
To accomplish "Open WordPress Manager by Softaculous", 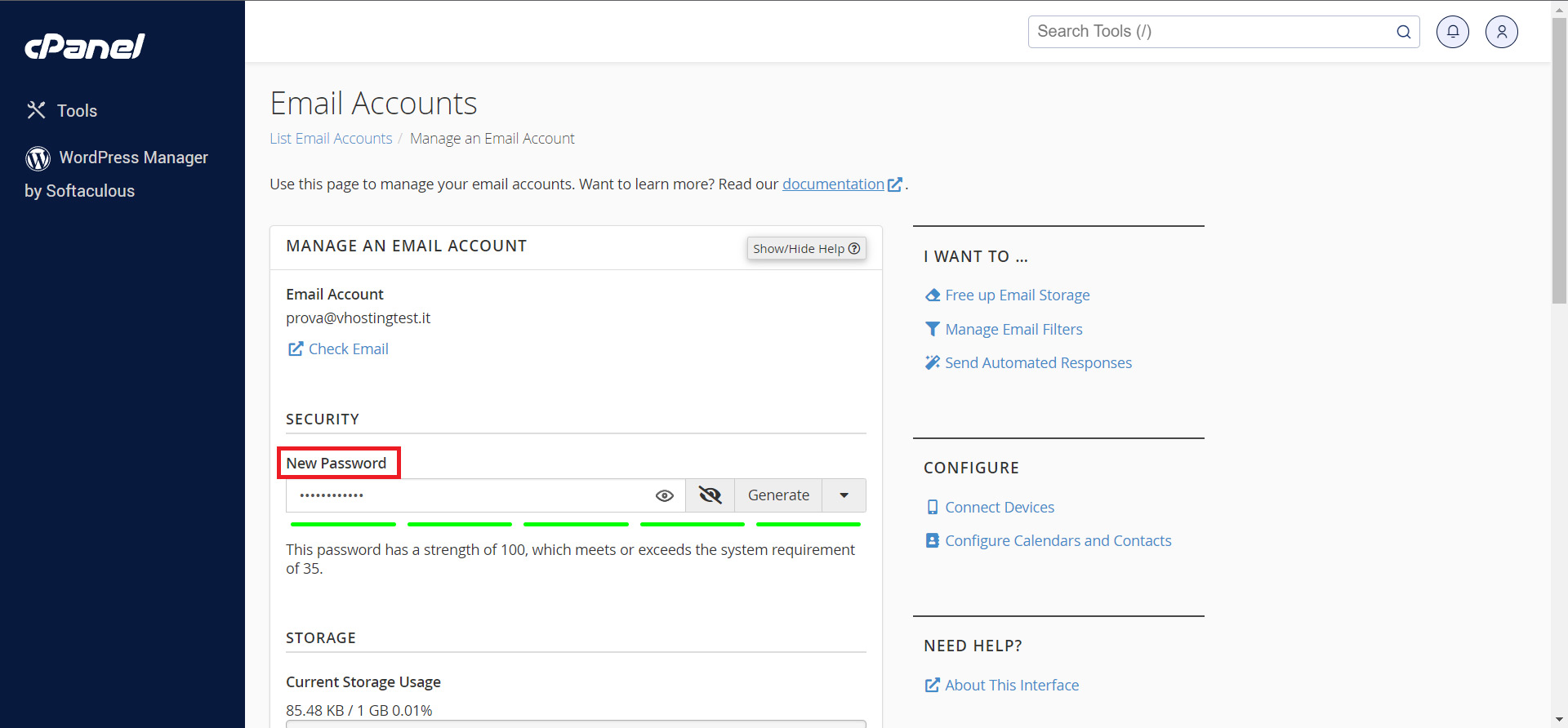I will tap(133, 158).
